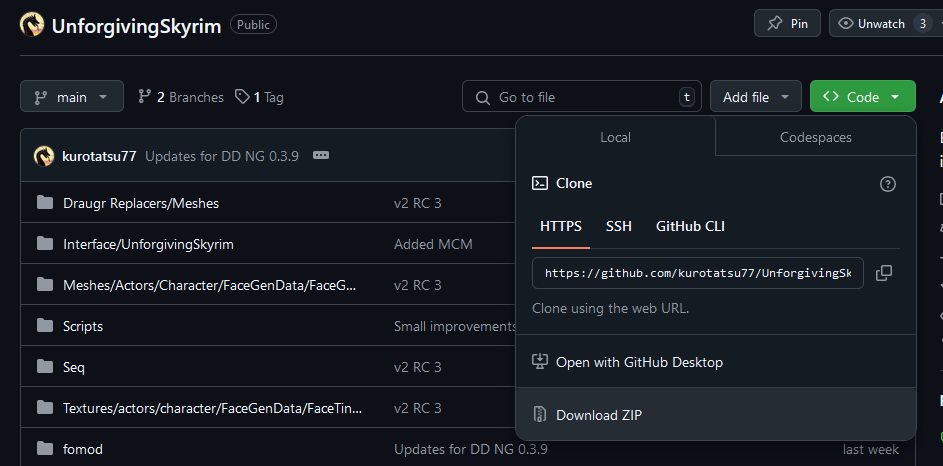Image resolution: width=943 pixels, height=466 pixels.
Task: Open the main branch dropdown
Action: (x=72, y=97)
